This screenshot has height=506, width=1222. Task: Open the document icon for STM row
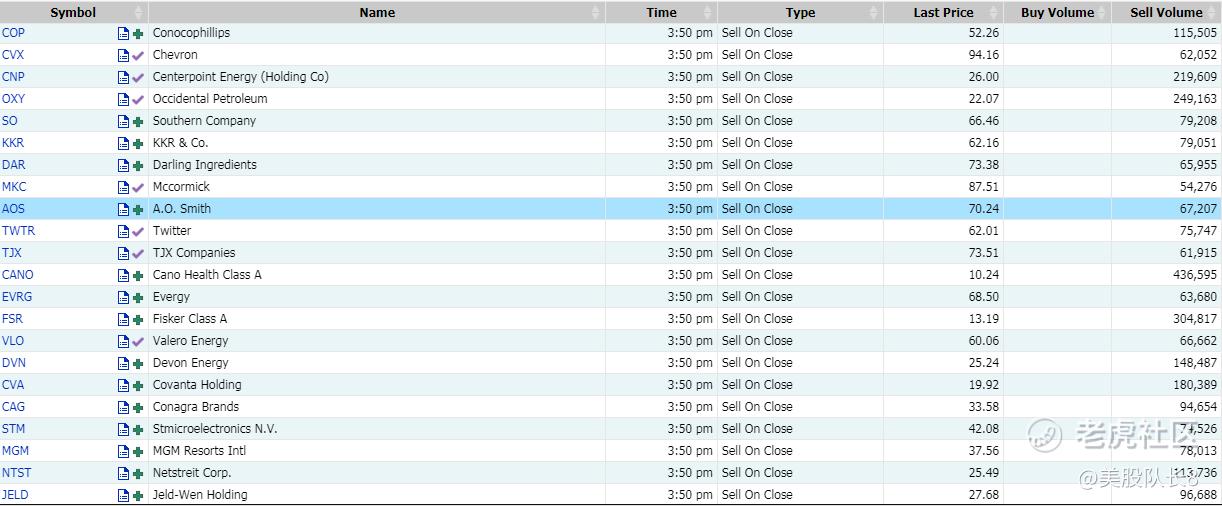point(123,429)
